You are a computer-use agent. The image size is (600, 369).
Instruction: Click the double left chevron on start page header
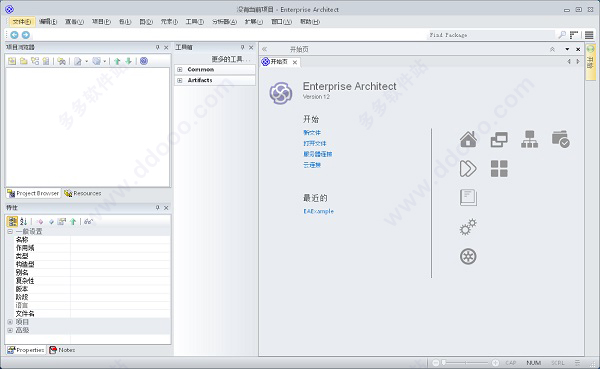(x=264, y=49)
